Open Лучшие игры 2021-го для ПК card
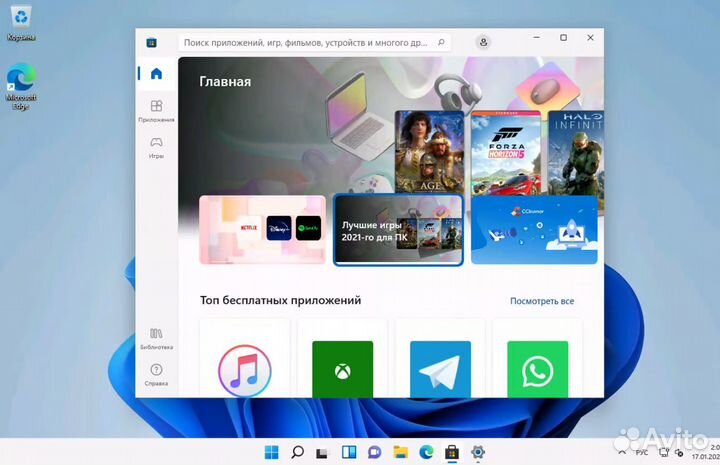 [398, 230]
